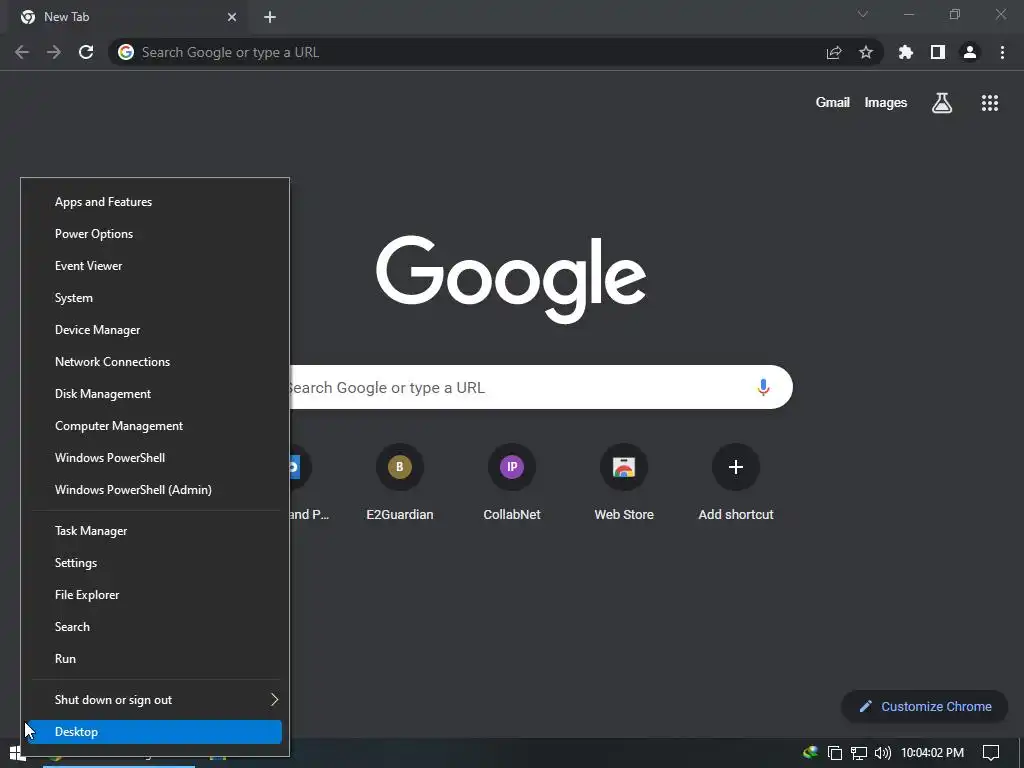The image size is (1024, 768).
Task: Open the Extensions puzzle icon
Action: 906,52
